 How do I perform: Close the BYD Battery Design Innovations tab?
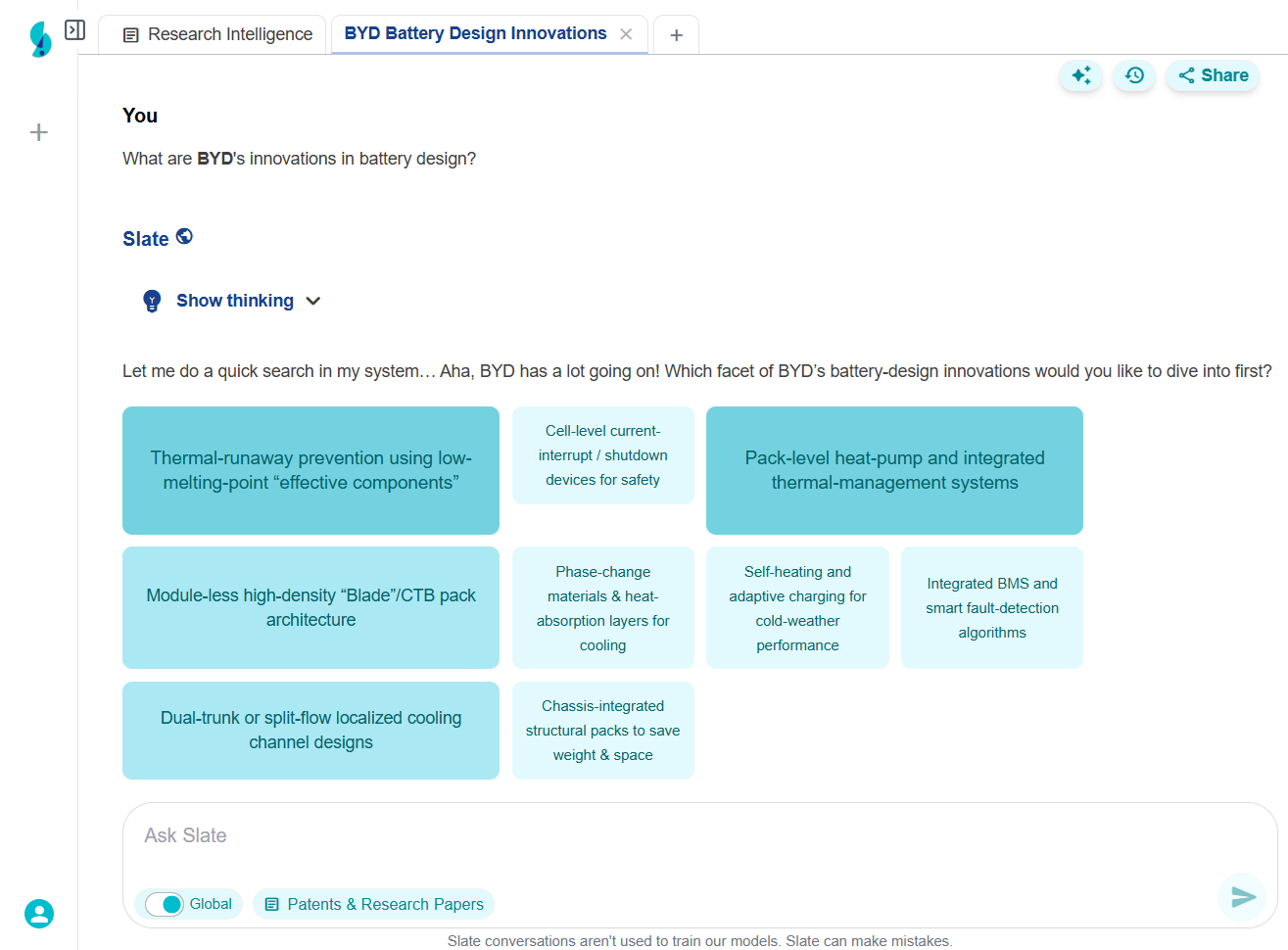(626, 34)
